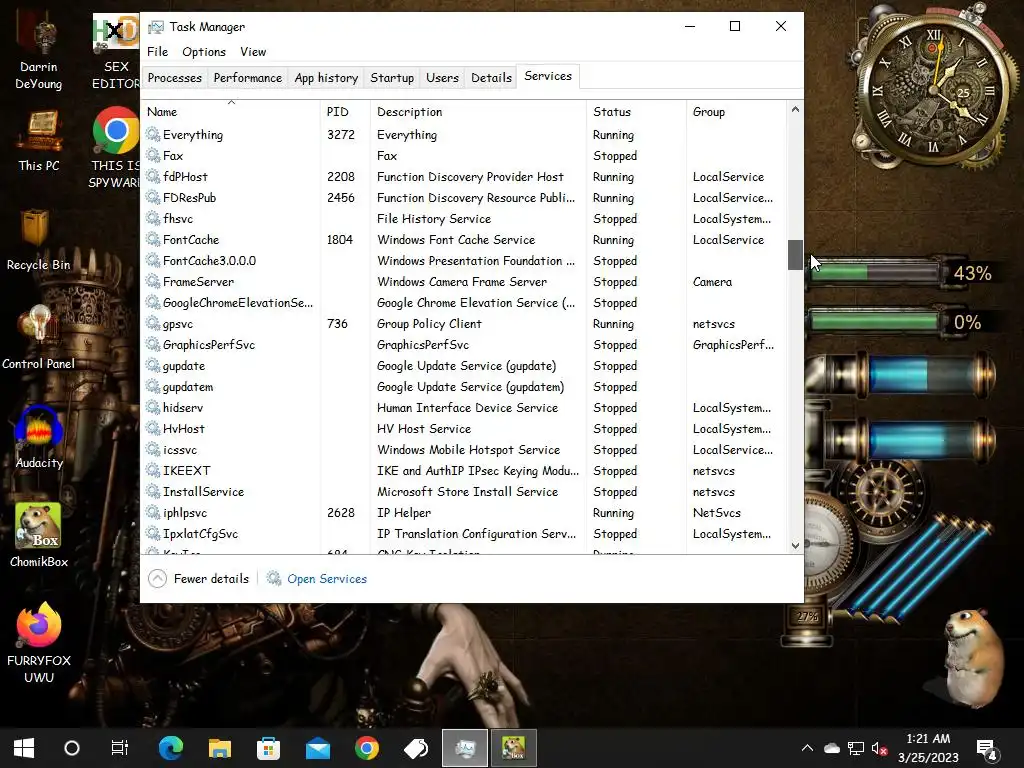Open the View menu

[x=253, y=52]
